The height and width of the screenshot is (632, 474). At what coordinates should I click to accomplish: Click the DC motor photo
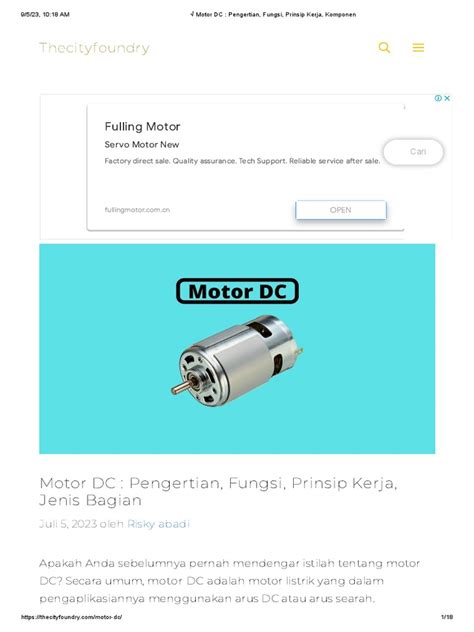(x=237, y=360)
